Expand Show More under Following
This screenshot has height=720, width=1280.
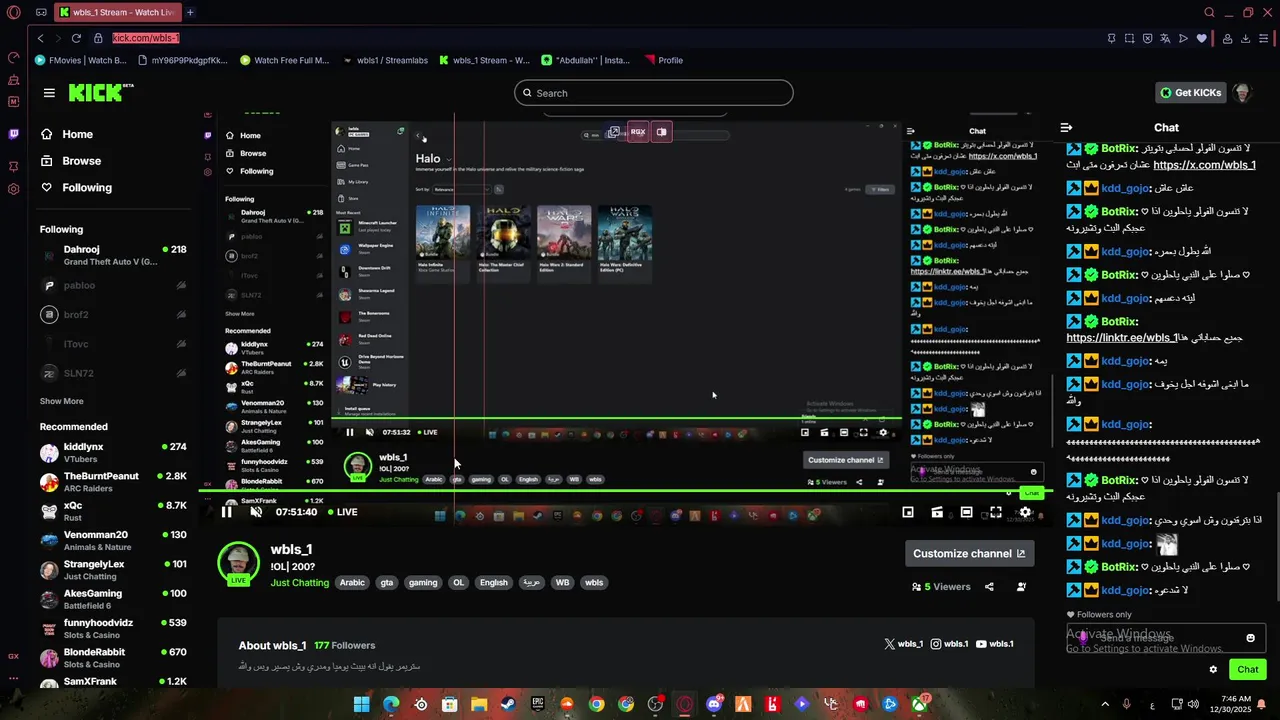pyautogui.click(x=62, y=401)
